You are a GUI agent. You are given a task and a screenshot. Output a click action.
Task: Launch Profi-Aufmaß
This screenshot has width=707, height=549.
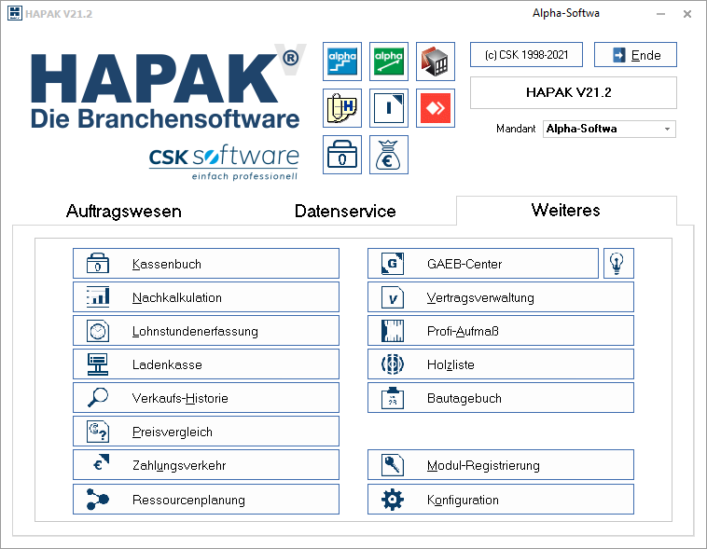pos(500,331)
